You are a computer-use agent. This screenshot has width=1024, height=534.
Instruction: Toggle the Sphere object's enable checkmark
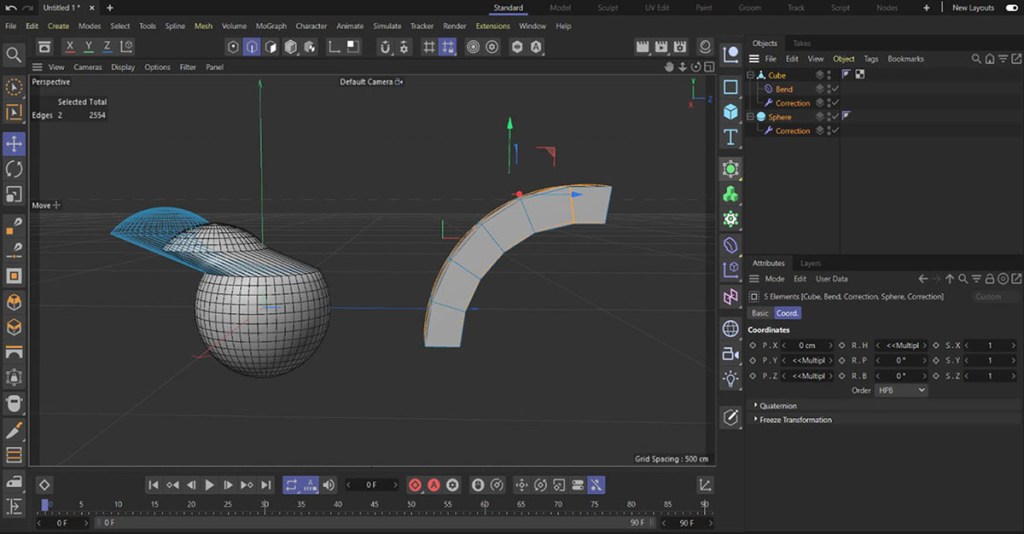[x=835, y=117]
